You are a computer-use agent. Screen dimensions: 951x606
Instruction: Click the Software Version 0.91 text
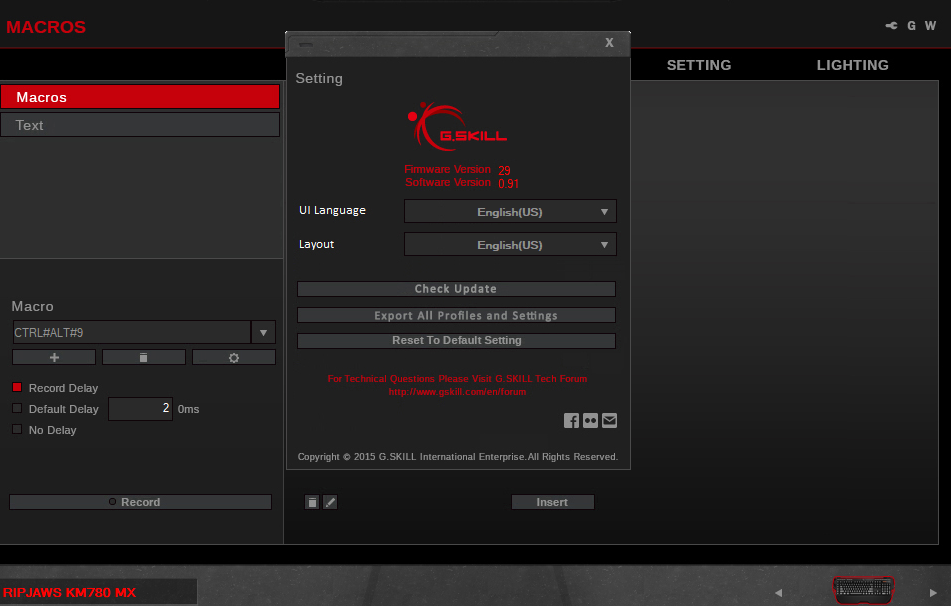pos(462,183)
